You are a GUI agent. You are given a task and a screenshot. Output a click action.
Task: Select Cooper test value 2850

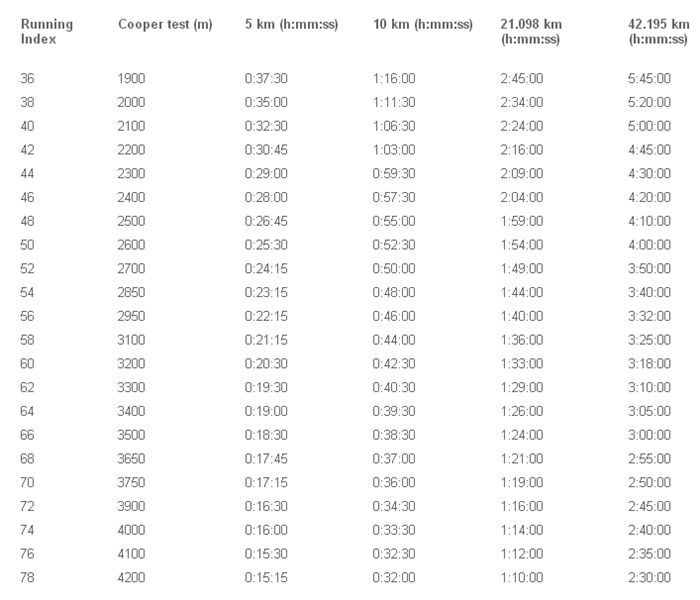pyautogui.click(x=131, y=292)
